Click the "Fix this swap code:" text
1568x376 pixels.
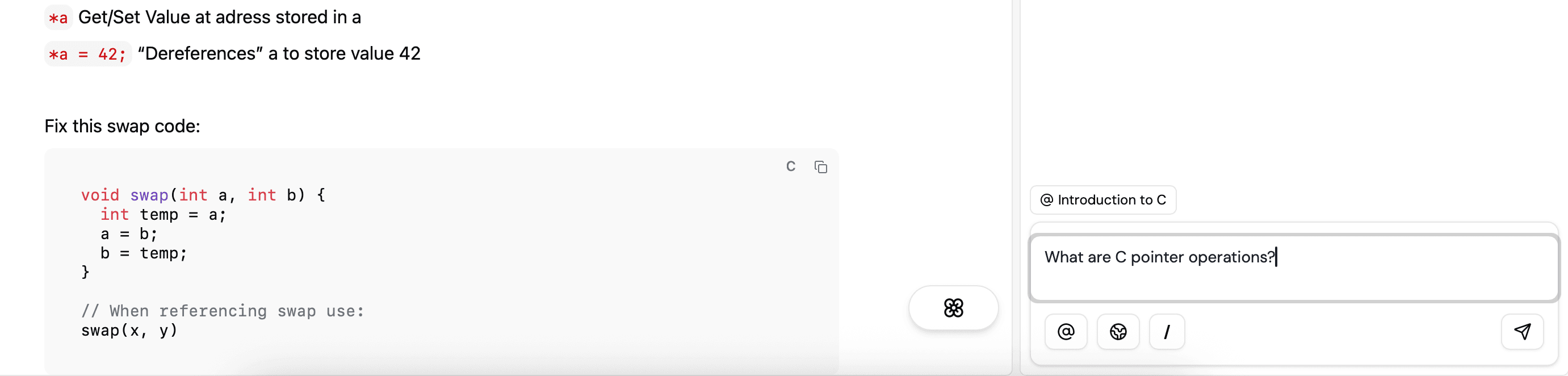123,126
